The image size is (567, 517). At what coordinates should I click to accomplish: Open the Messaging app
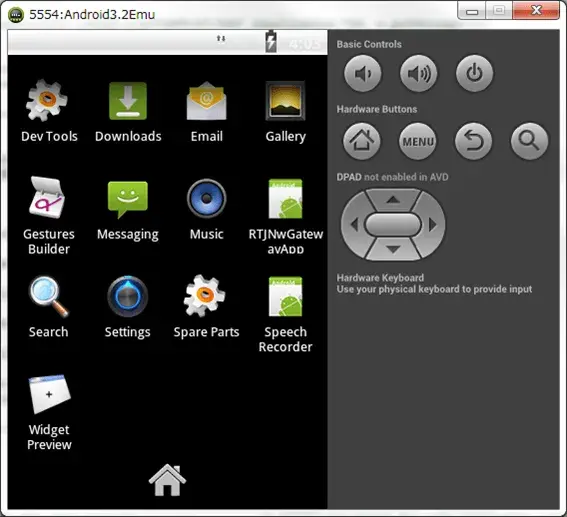(x=128, y=210)
